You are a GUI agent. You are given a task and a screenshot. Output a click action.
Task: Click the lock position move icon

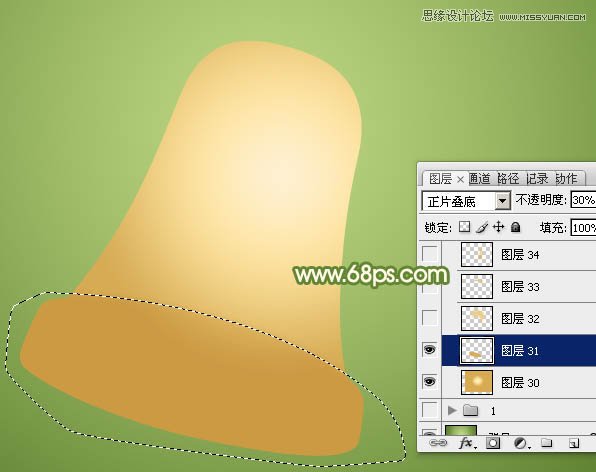[498, 227]
